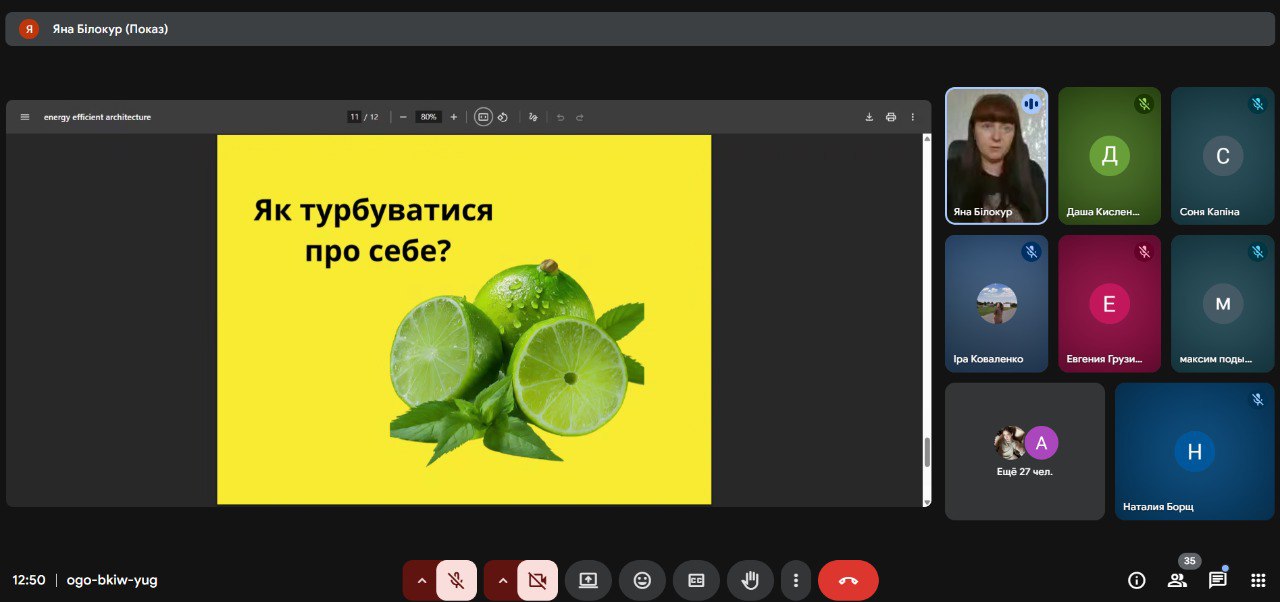Viewport: 1280px width, 602px height.
Task: Open the chat with everyone panel
Action: 1217,580
